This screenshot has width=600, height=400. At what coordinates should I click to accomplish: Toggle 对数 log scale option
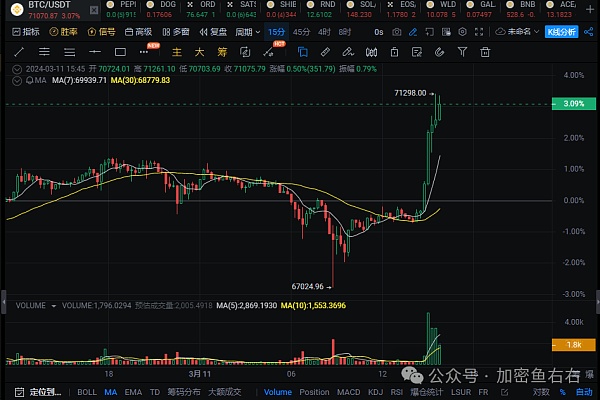[x=541, y=392]
